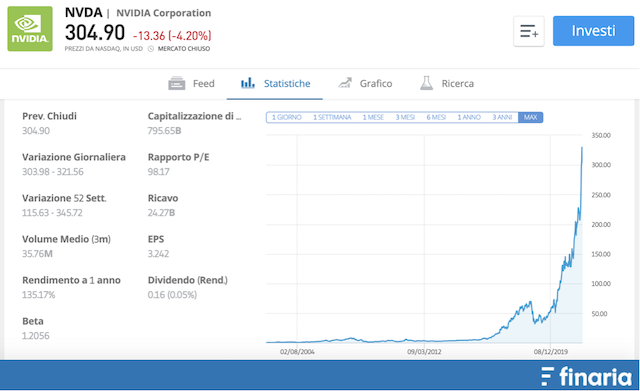Click the Statistiche bar chart icon
This screenshot has width=640, height=391.
click(x=247, y=83)
